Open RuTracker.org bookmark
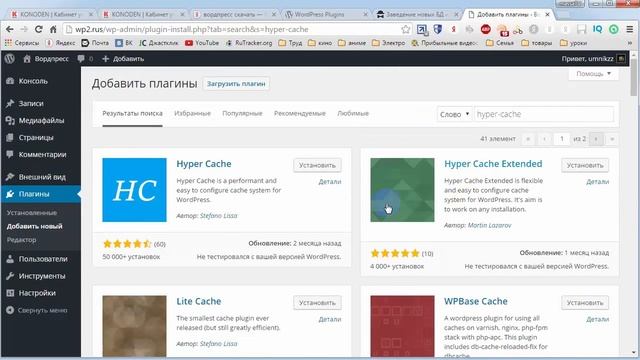This screenshot has height=360, width=640. pyautogui.click(x=249, y=43)
